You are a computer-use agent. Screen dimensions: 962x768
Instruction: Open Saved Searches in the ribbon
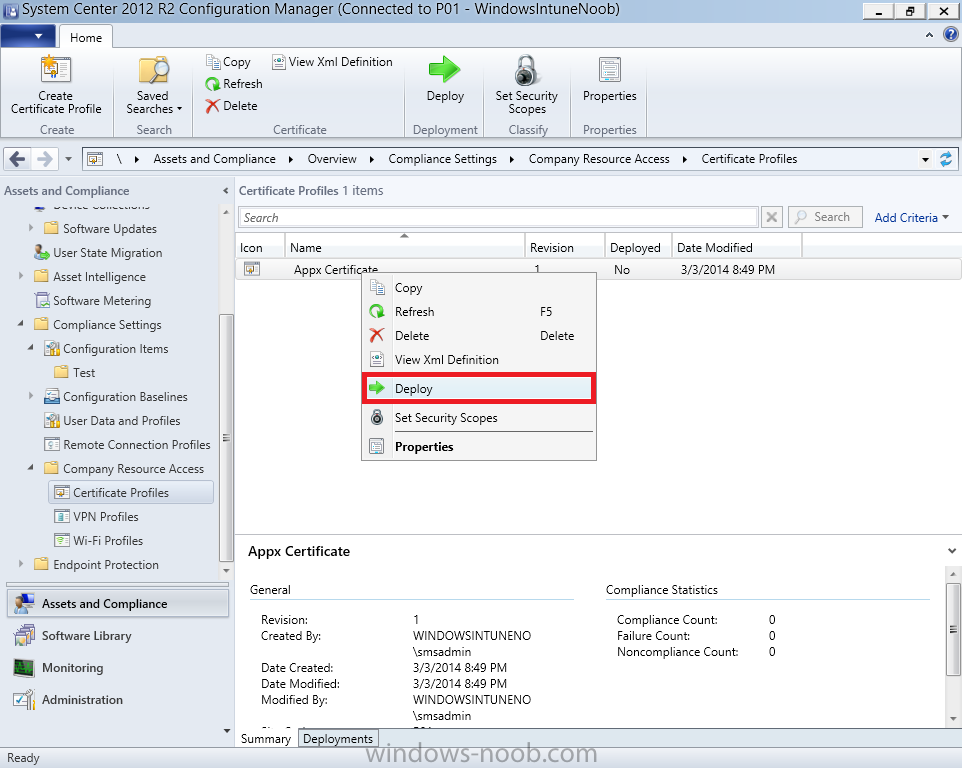pyautogui.click(x=154, y=85)
